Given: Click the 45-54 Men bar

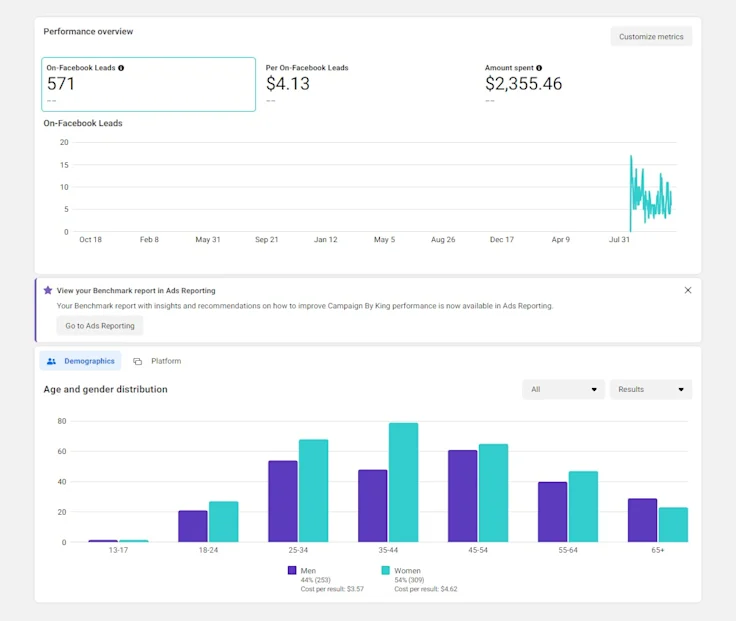Looking at the screenshot, I should click(x=462, y=496).
